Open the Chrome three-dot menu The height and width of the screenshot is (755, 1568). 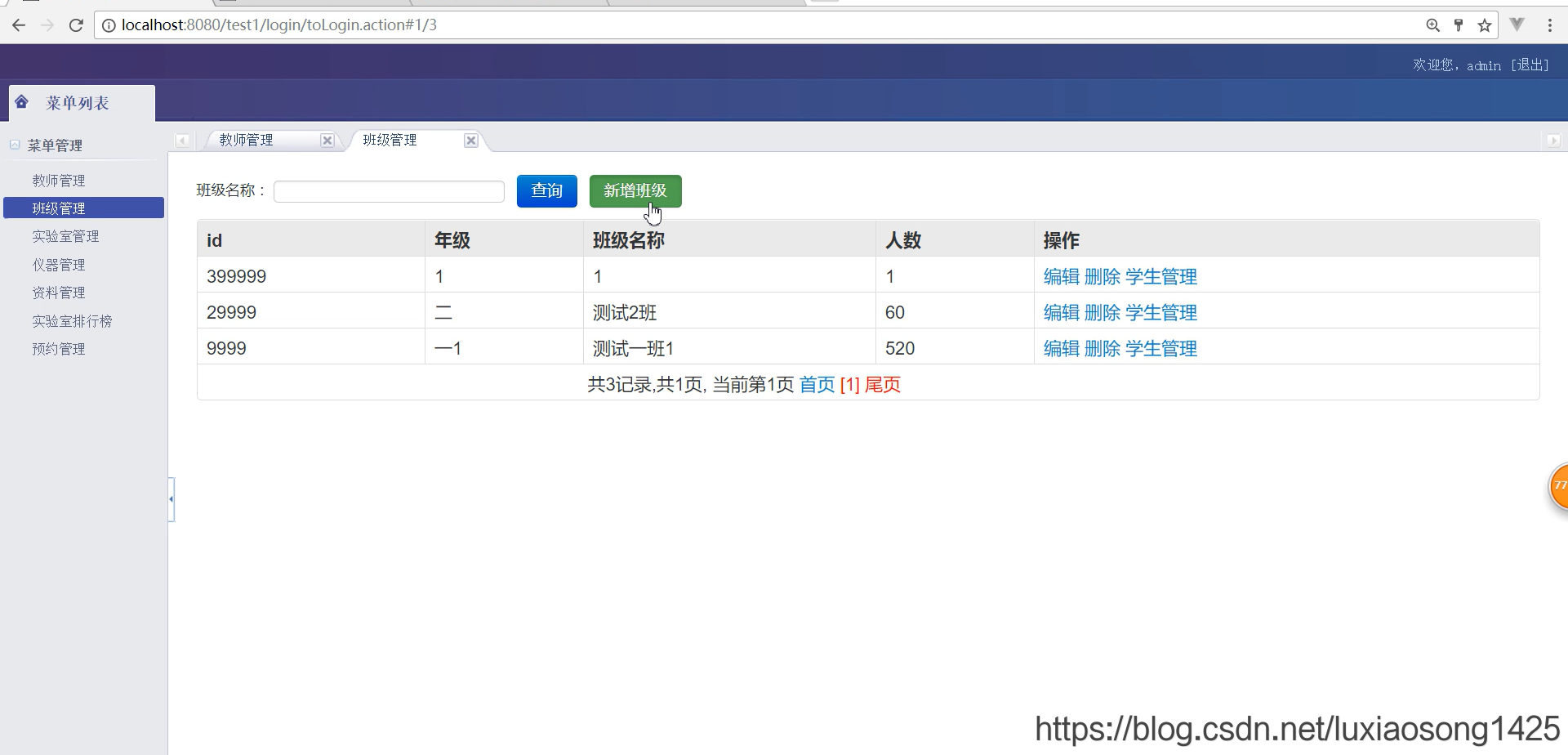[x=1550, y=25]
